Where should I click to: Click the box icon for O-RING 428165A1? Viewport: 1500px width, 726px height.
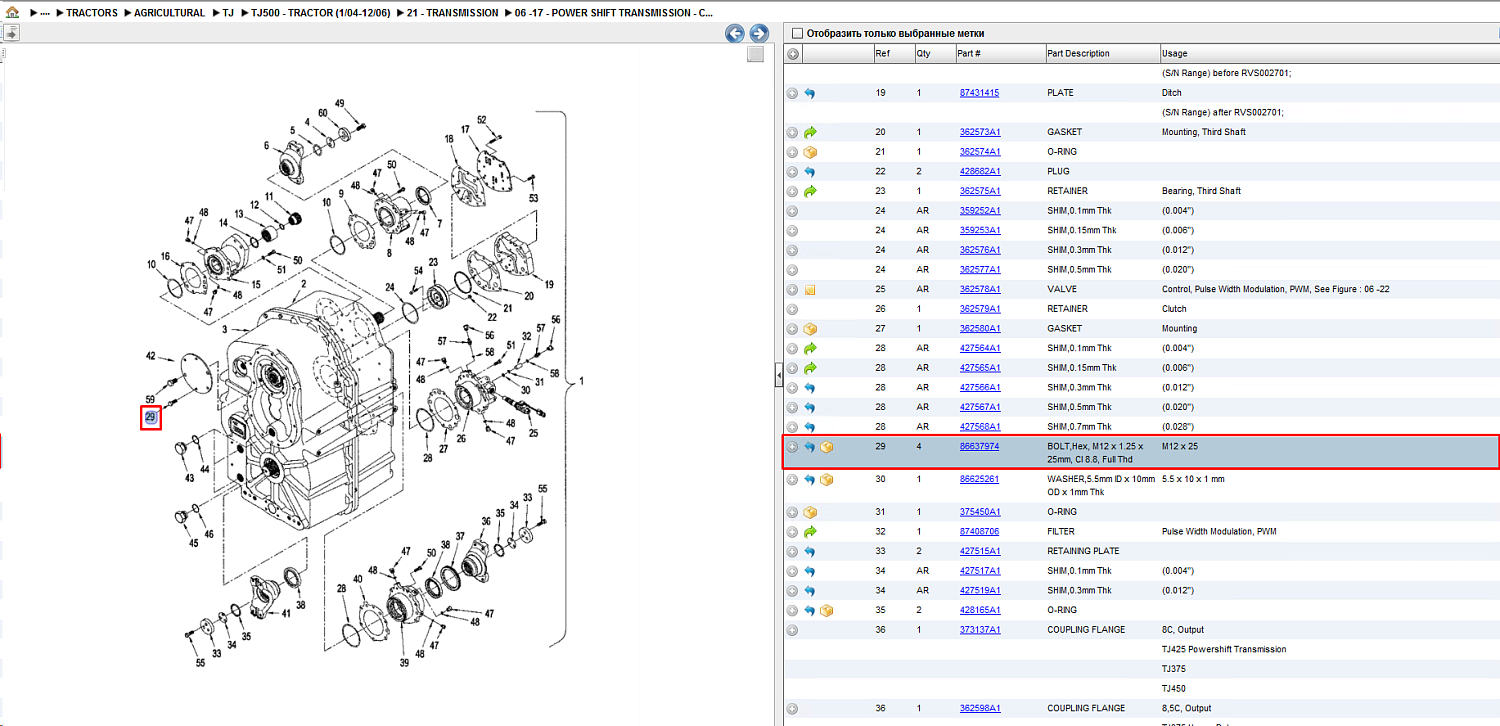[827, 611]
